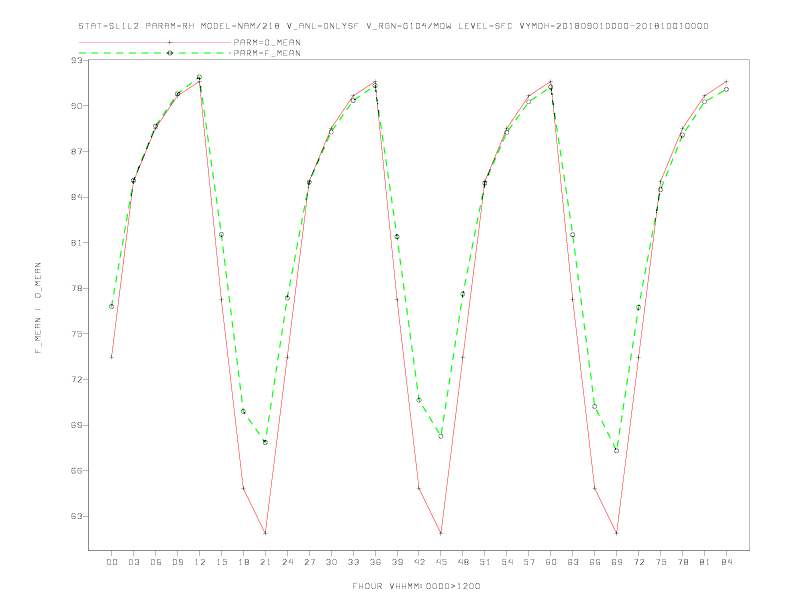Click the red O_MEAN minimum point at hour 45
Screen dimensions: 792x612
[441, 533]
